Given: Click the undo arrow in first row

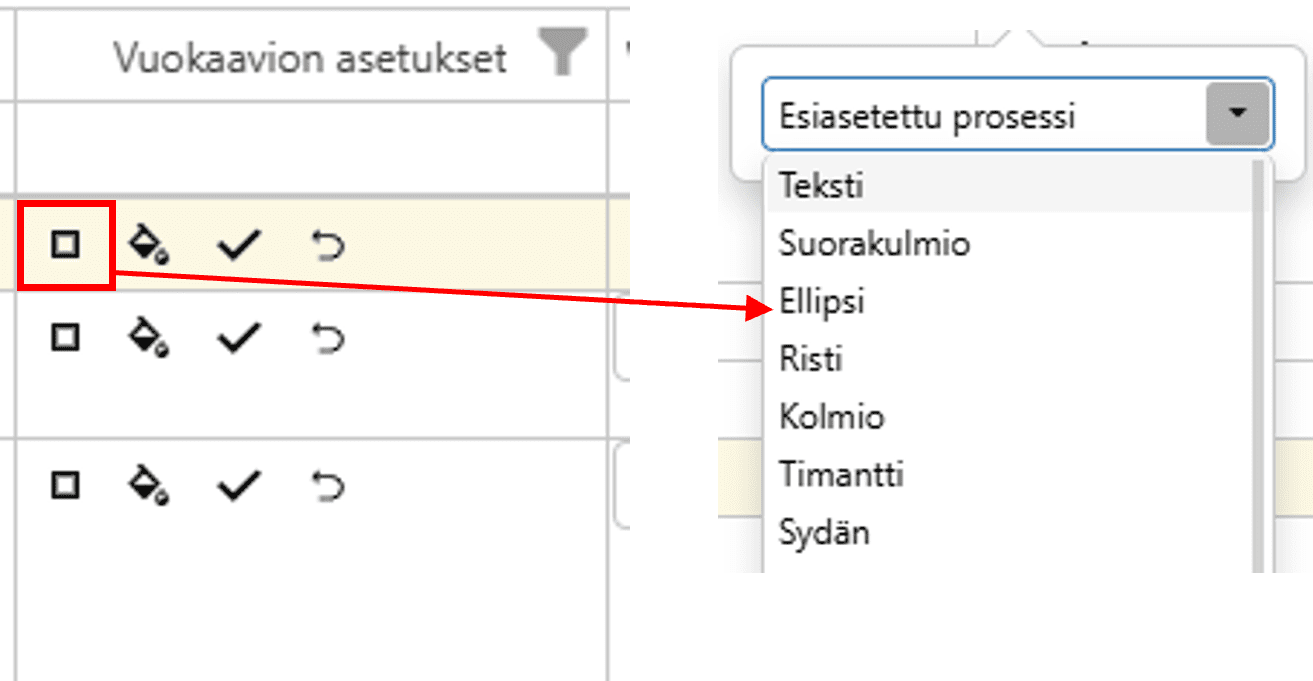Looking at the screenshot, I should (327, 245).
